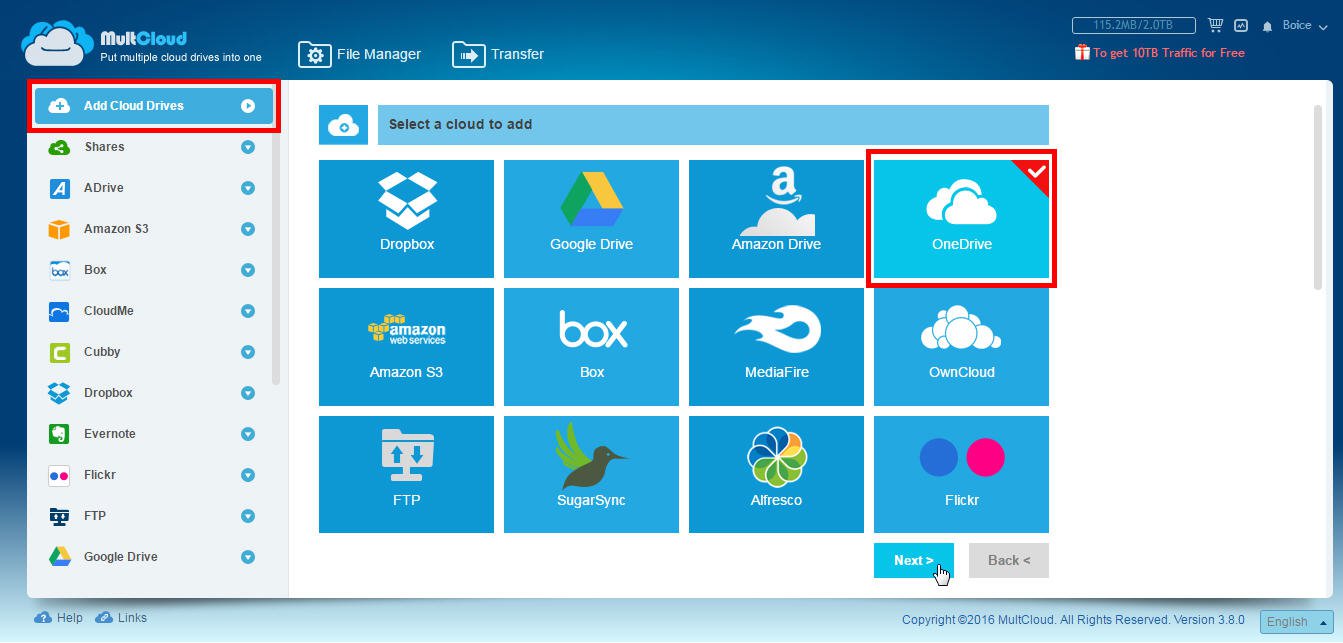Open the Help link
This screenshot has width=1343, height=643.
click(x=59, y=618)
